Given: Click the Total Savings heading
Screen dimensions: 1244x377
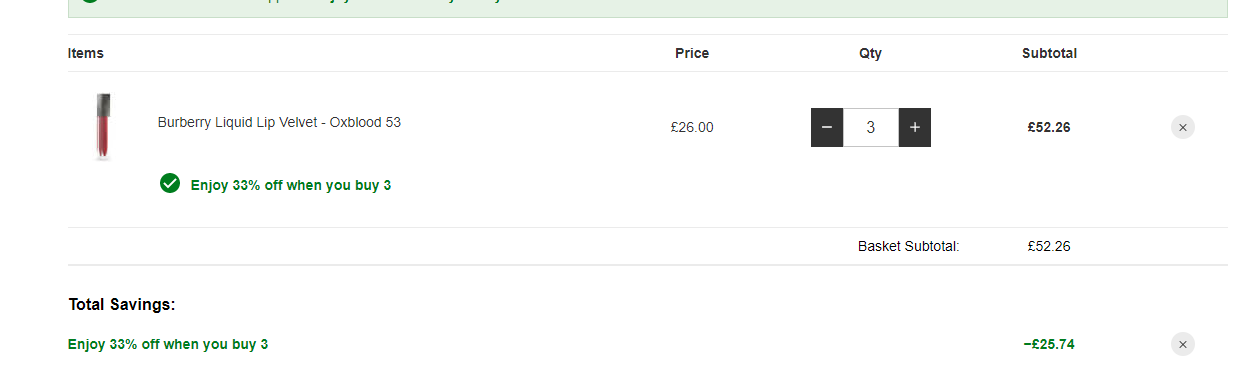Looking at the screenshot, I should 122,304.
